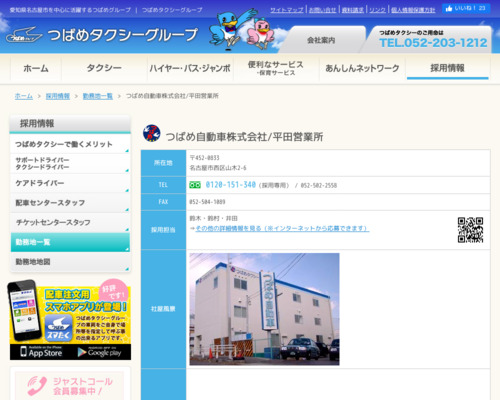Click the 所在地 row header
The height and width of the screenshot is (400, 500).
pos(163,163)
